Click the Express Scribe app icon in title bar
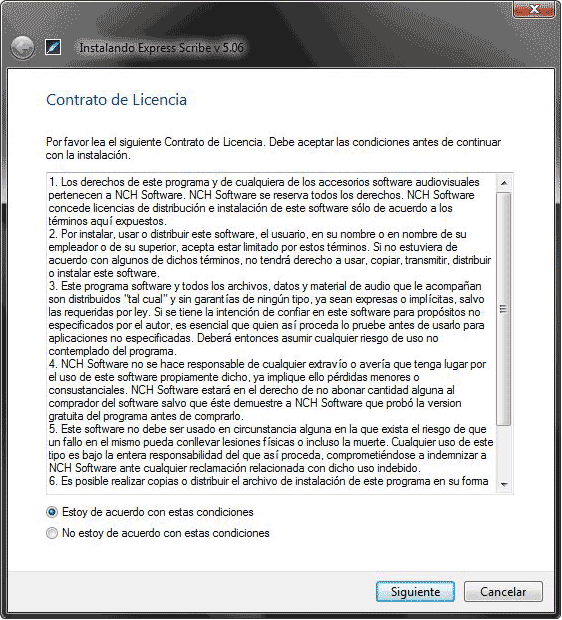562x620 pixels. point(53,47)
